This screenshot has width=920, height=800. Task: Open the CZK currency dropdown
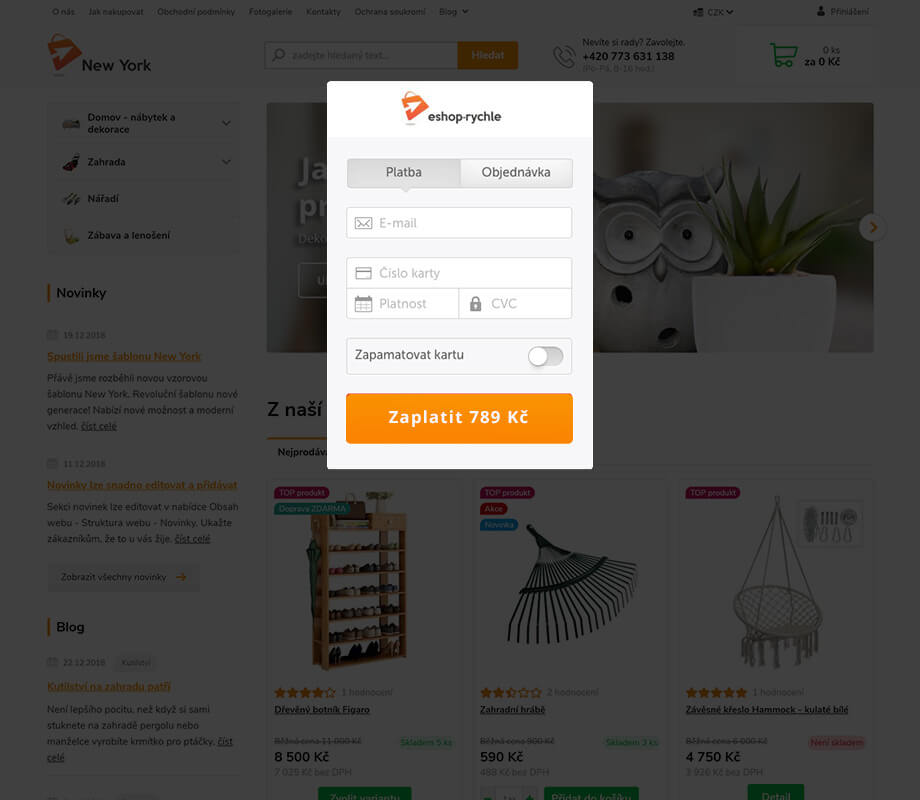(713, 12)
